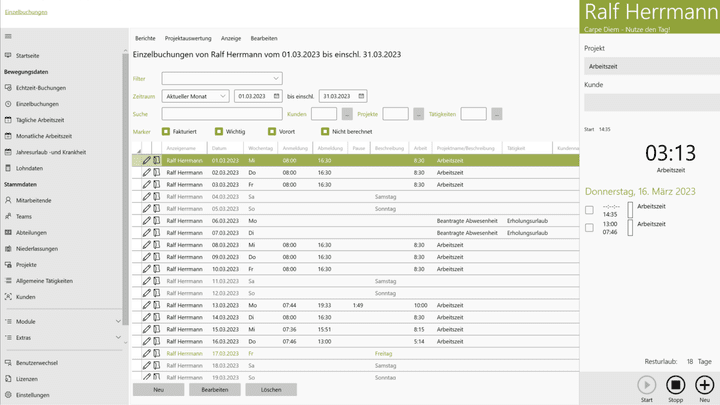Click the Bearbeiten button below the table
Viewport: 720px width, 405px height.
tap(214, 389)
